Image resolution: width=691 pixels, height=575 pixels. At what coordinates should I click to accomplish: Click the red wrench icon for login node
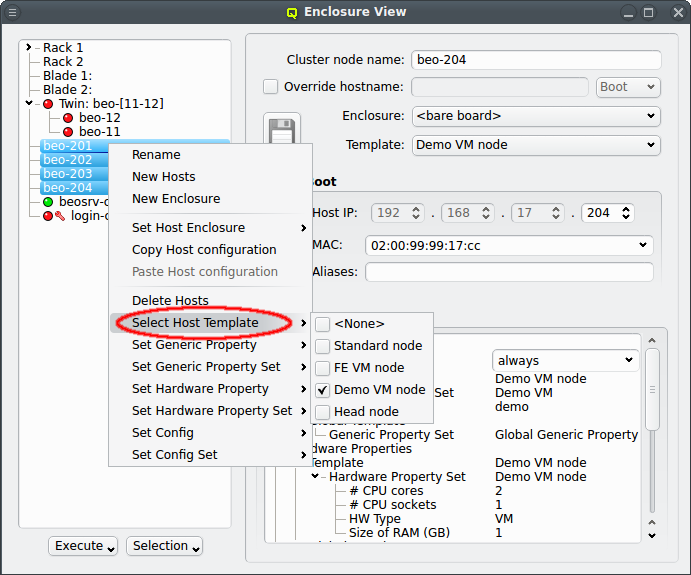(59, 216)
